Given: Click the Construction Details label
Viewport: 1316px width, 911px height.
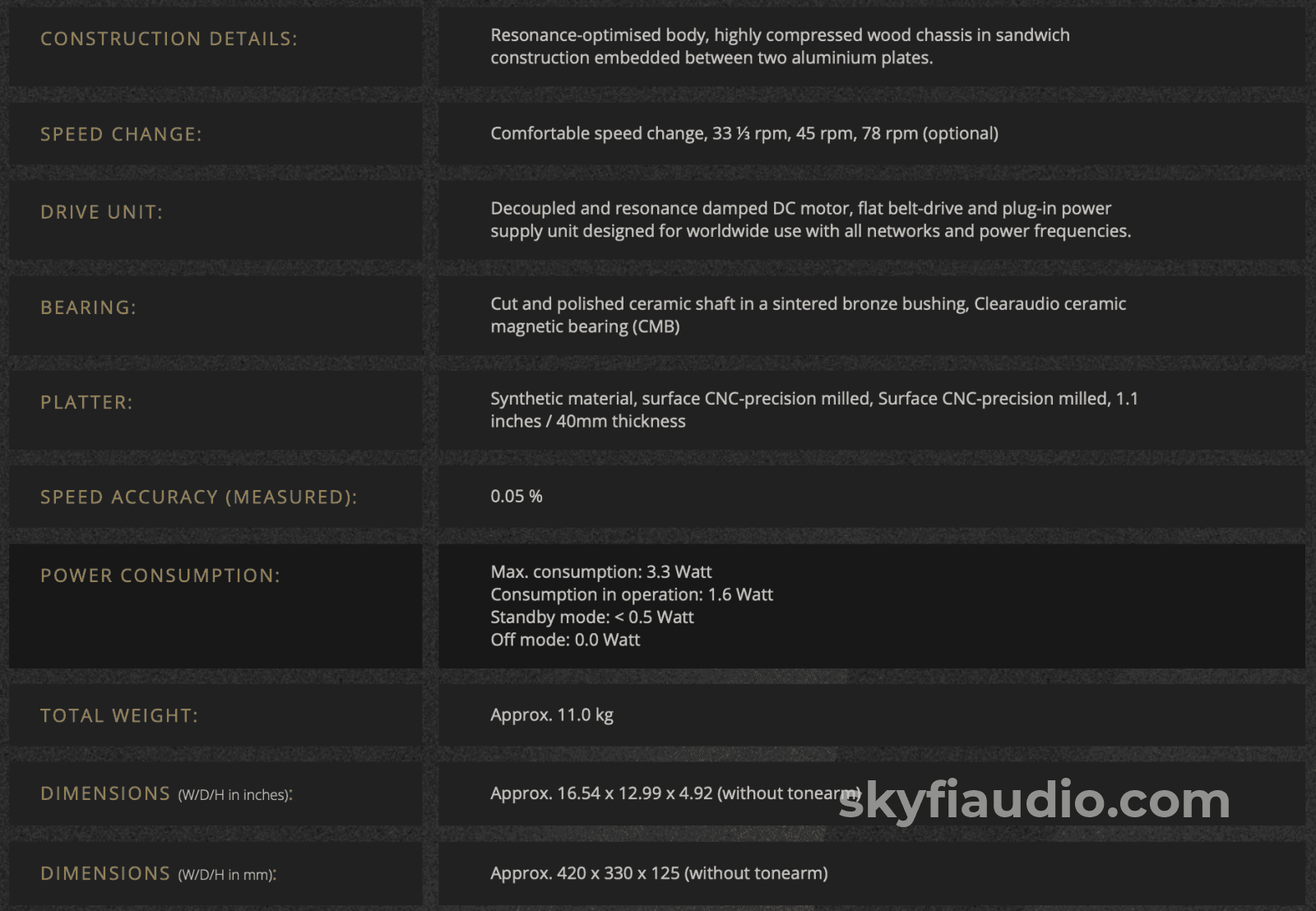Looking at the screenshot, I should pos(169,39).
